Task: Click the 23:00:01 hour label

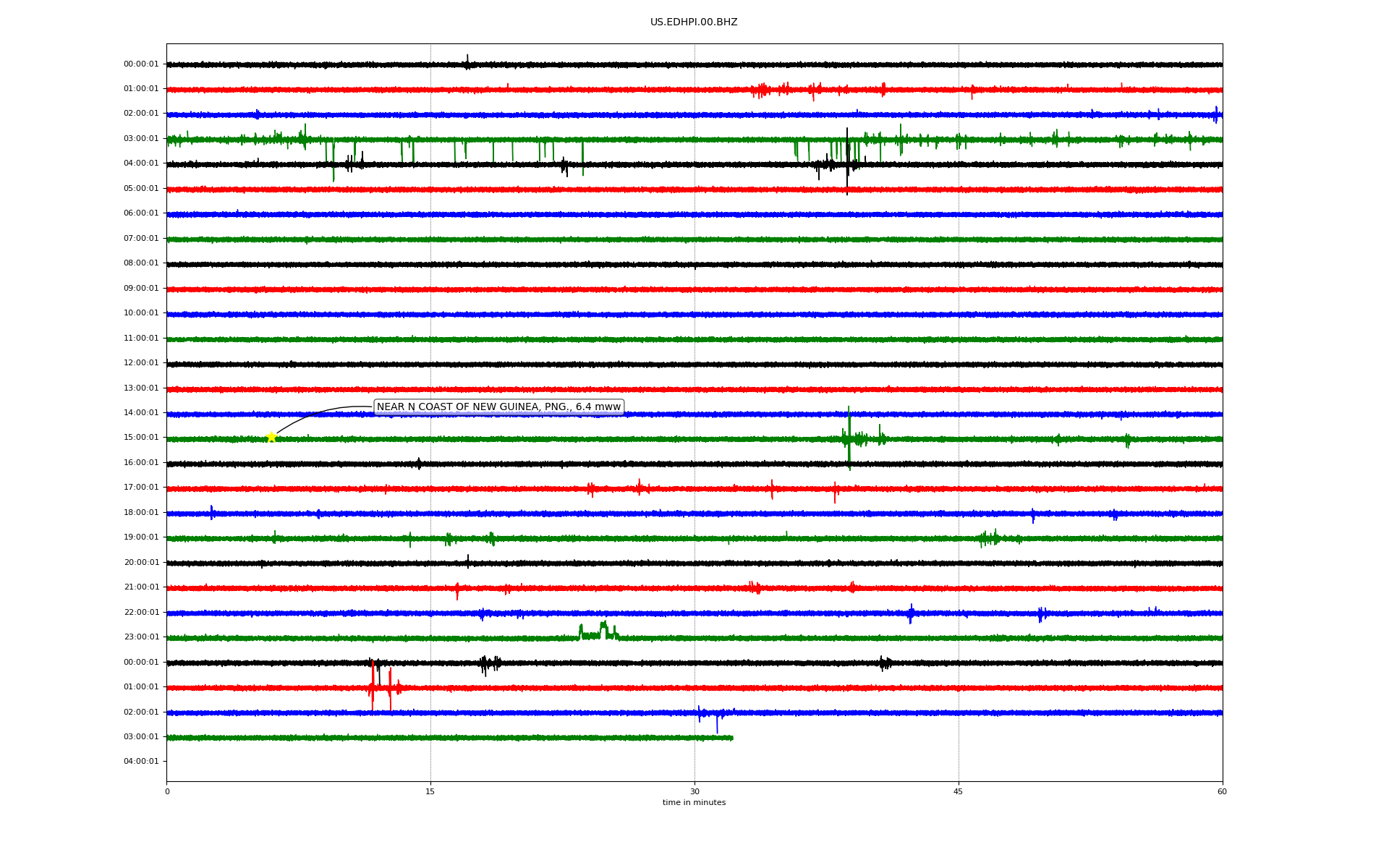Action: point(141,637)
